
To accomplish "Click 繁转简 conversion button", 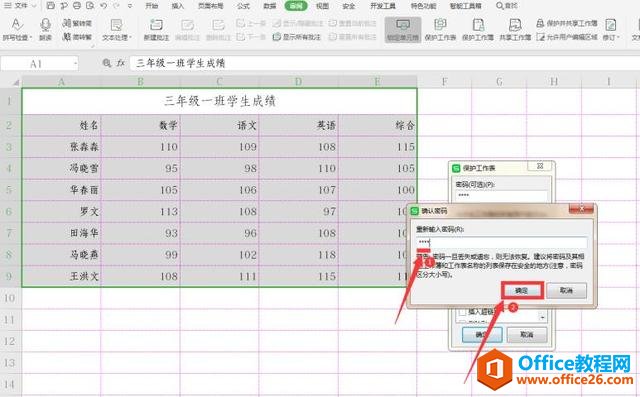I will (77, 23).
